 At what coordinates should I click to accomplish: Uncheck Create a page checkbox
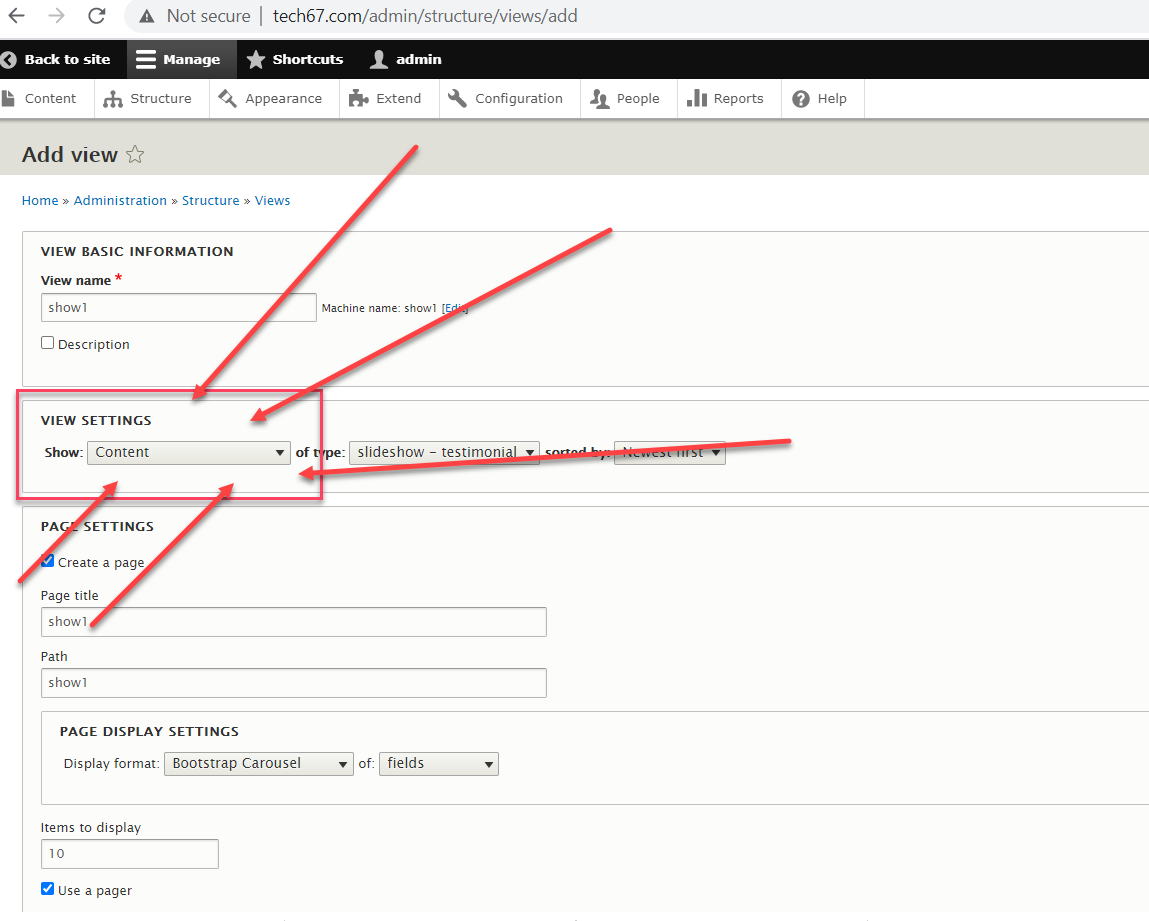click(48, 561)
